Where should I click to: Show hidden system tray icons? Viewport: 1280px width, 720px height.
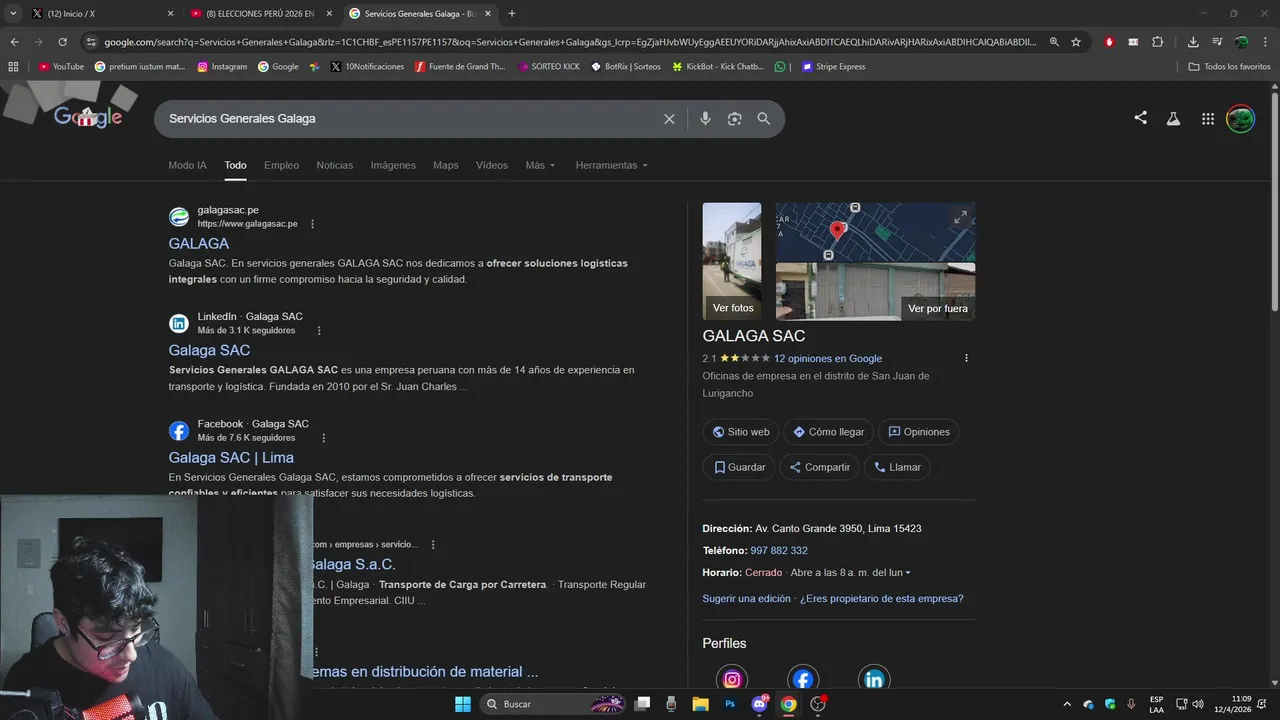(1066, 704)
